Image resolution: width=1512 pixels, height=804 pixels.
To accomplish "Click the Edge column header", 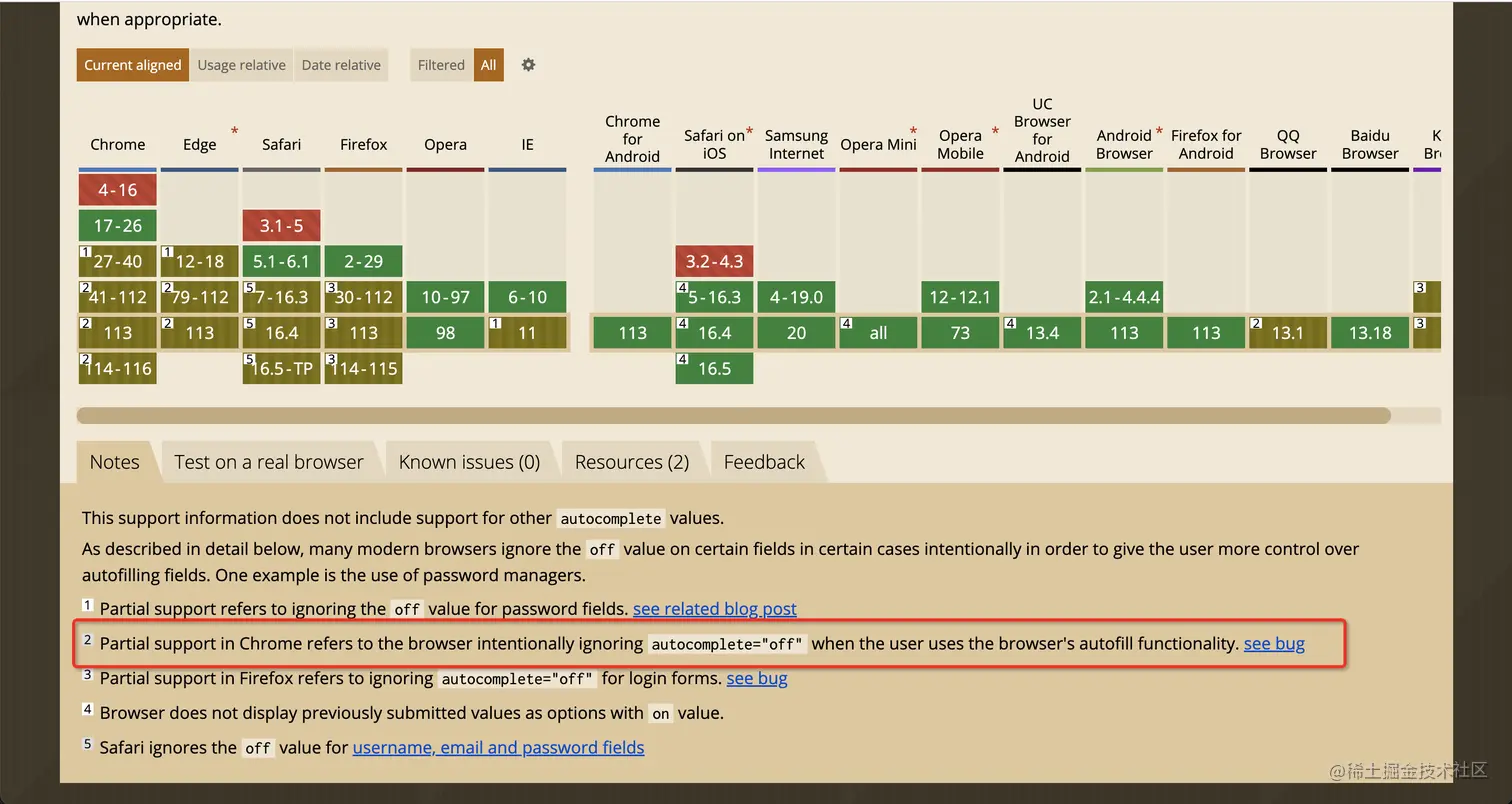I will click(x=200, y=144).
